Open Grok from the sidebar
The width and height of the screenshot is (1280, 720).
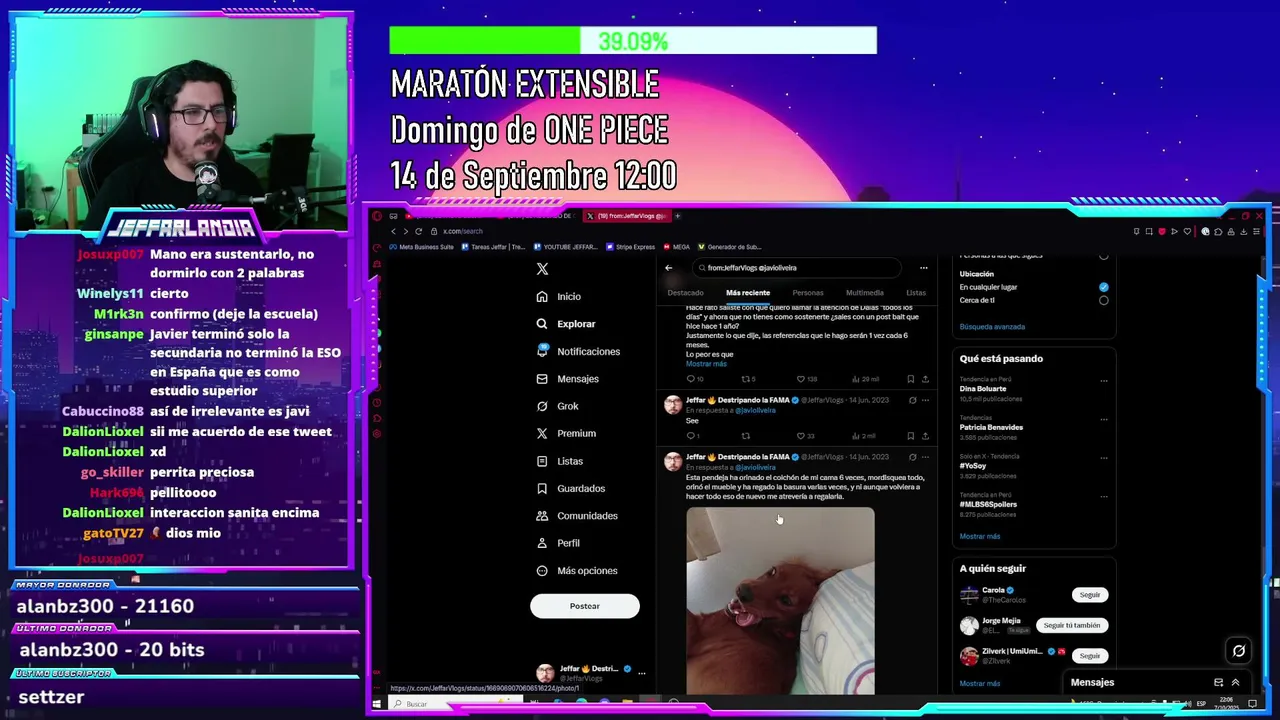tap(557, 406)
